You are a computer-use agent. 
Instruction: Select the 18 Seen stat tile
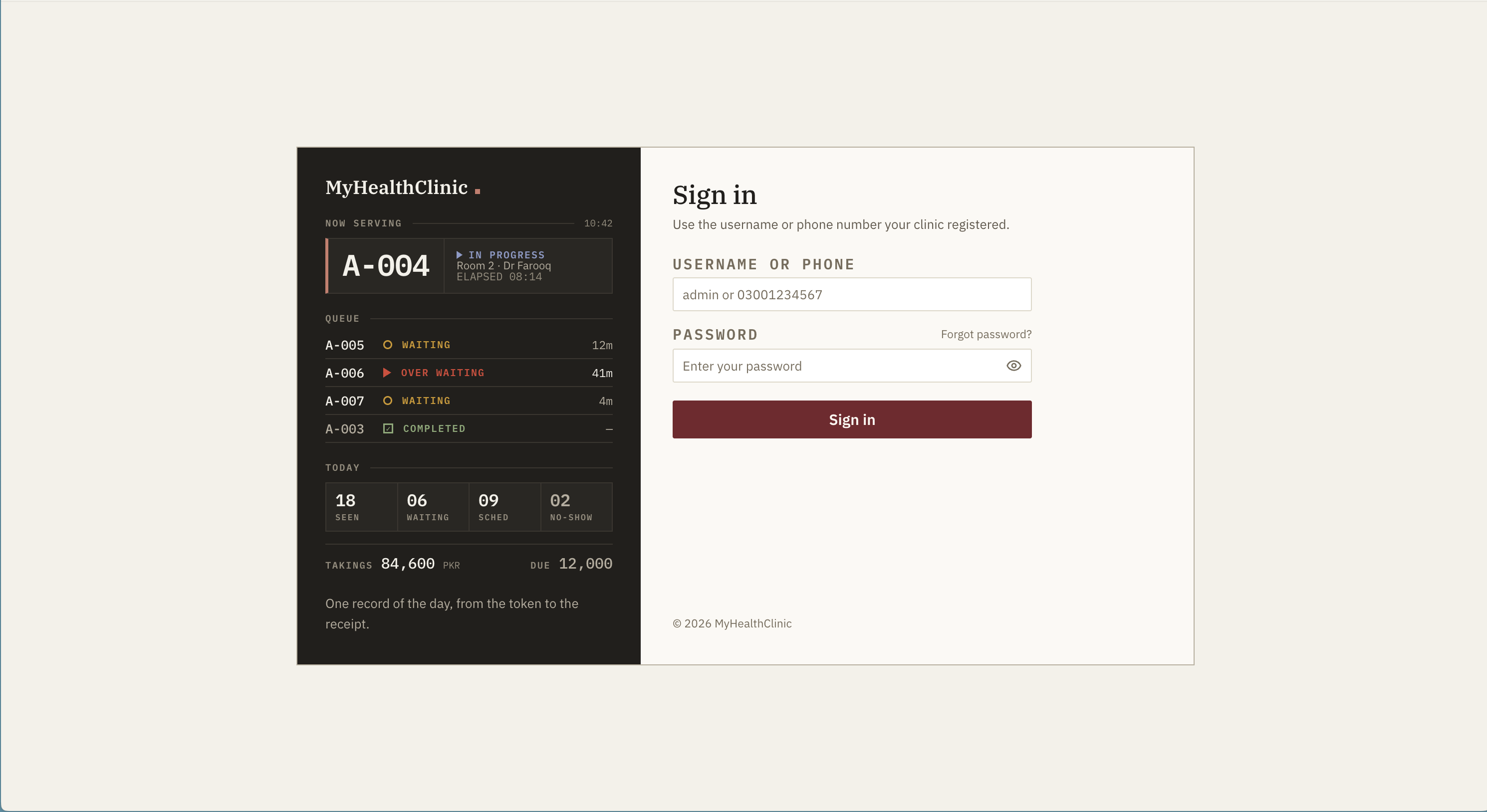coord(361,507)
